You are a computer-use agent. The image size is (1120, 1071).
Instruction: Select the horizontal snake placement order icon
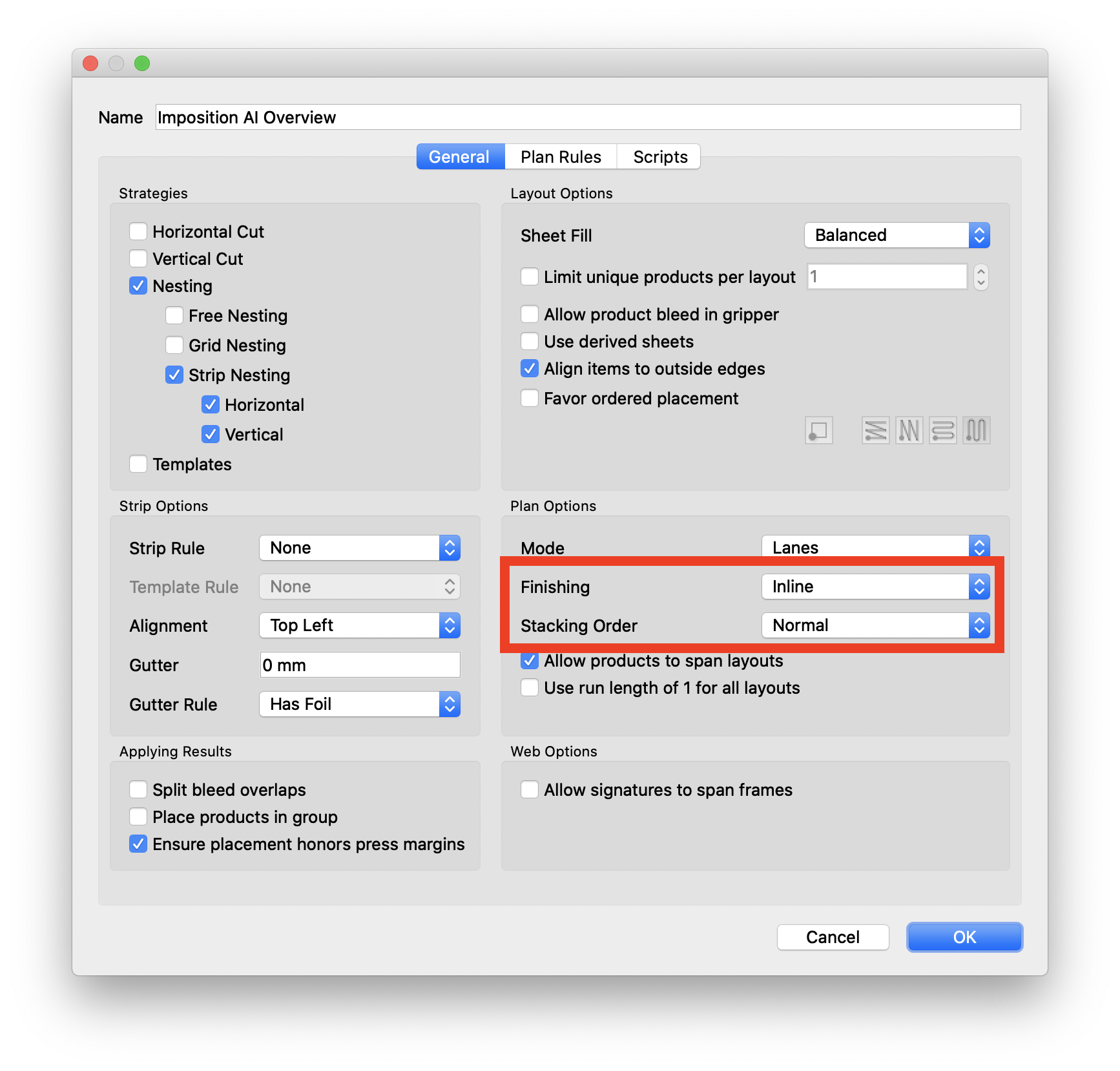point(942,430)
